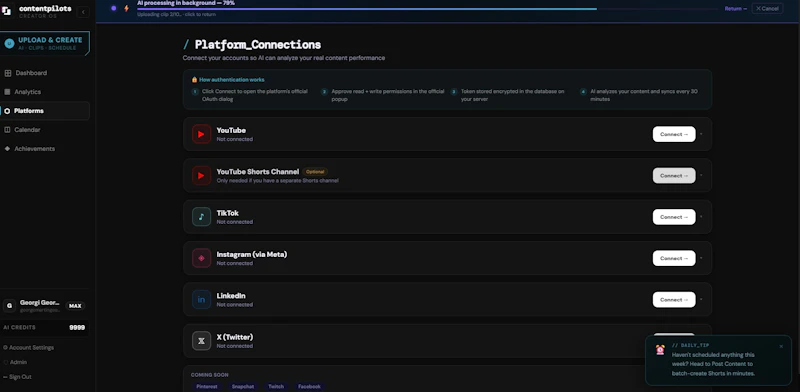
Task: Click the Calendar icon in sidebar
Action: click(x=7, y=130)
